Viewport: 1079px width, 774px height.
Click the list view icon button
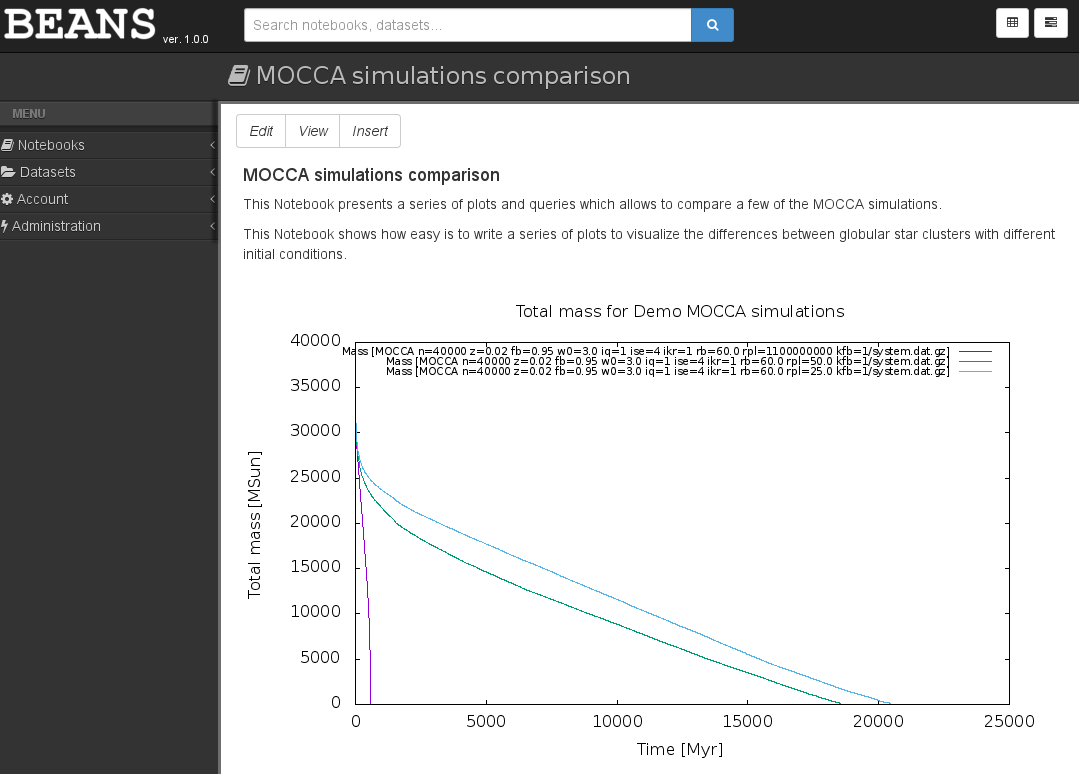click(x=1051, y=23)
